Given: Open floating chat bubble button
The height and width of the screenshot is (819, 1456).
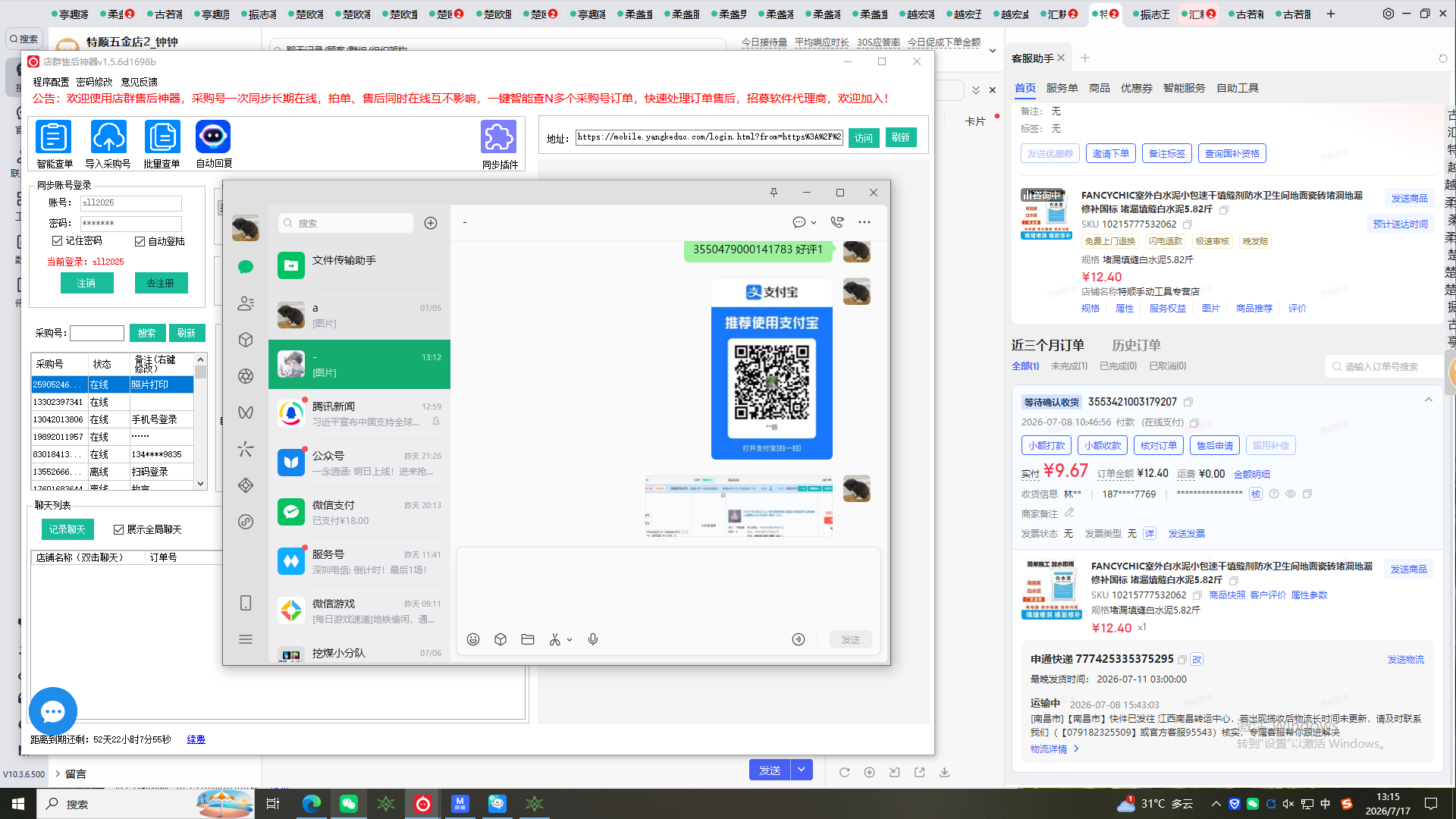Looking at the screenshot, I should tap(53, 711).
